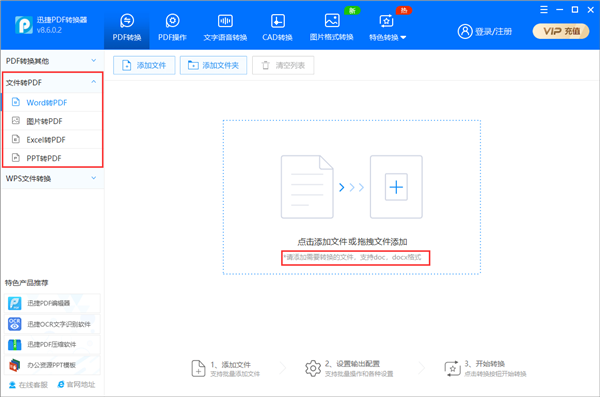
Task: Click the 特色产品推荐 heading
Action: point(26,283)
